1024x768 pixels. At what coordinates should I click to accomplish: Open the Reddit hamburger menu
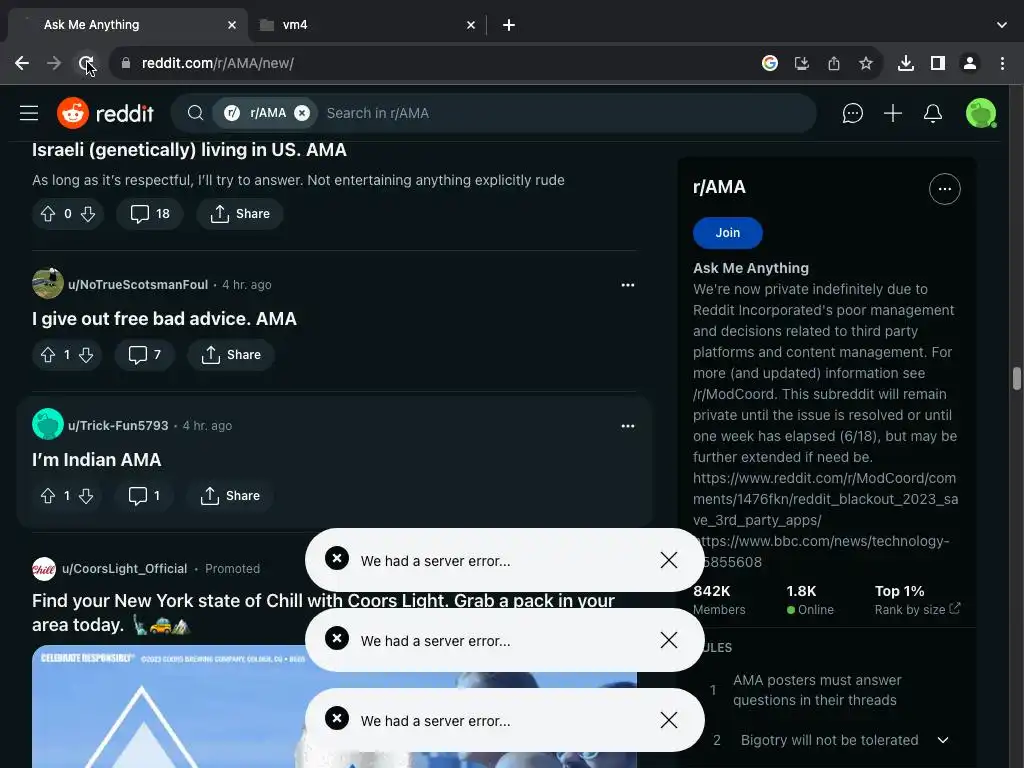click(29, 113)
